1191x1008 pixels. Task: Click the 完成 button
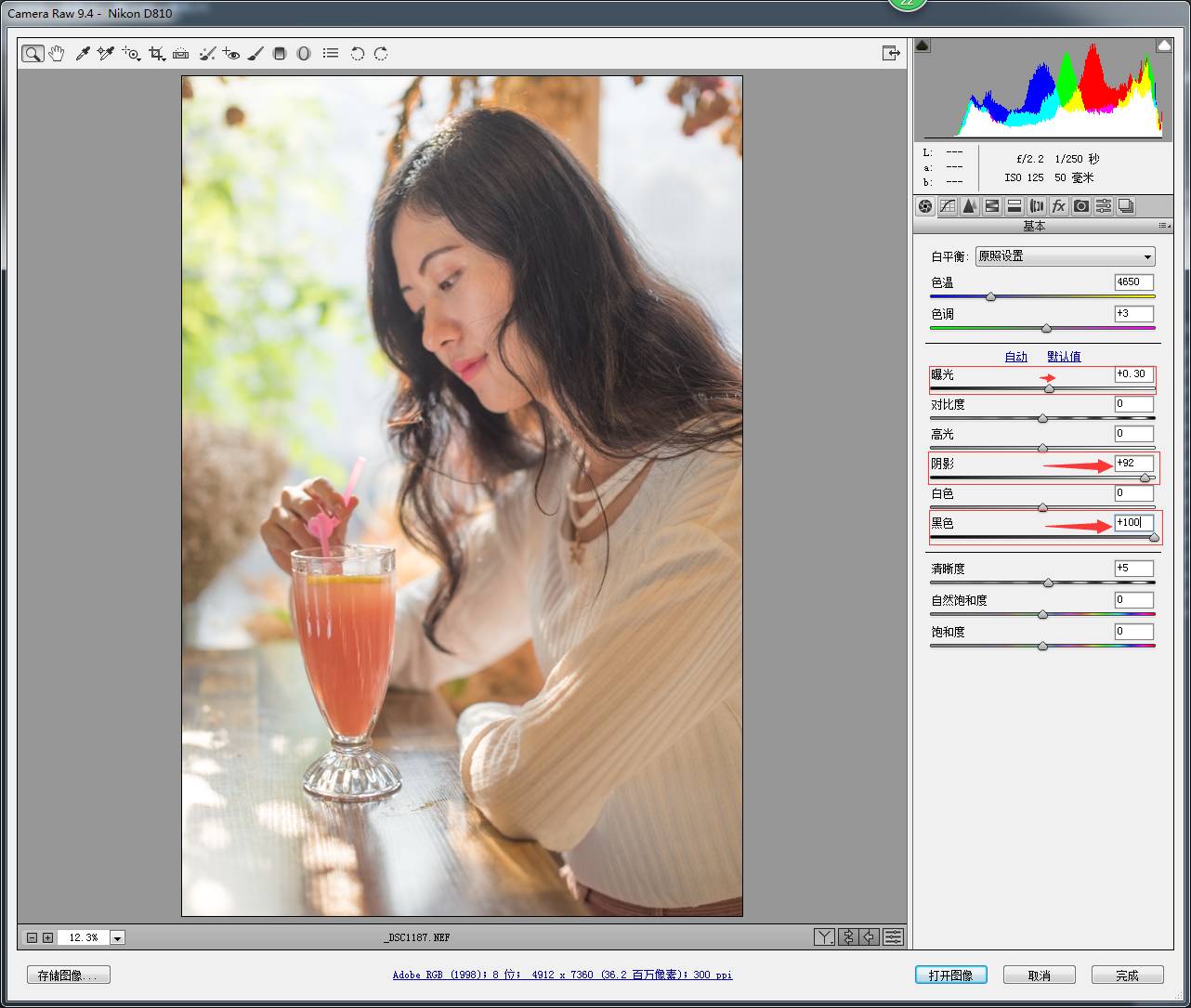click(1127, 975)
